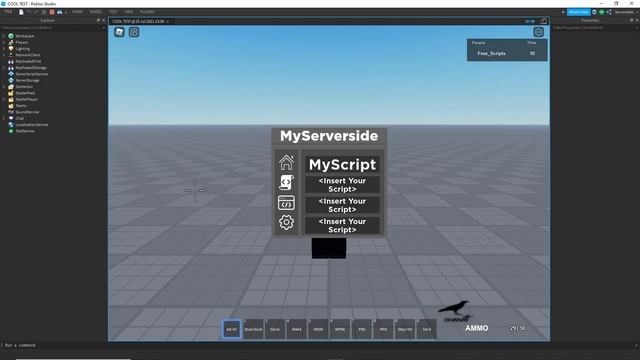Select the Glock hotbar slot
Viewport: 640px width, 360px height.
(x=275, y=329)
